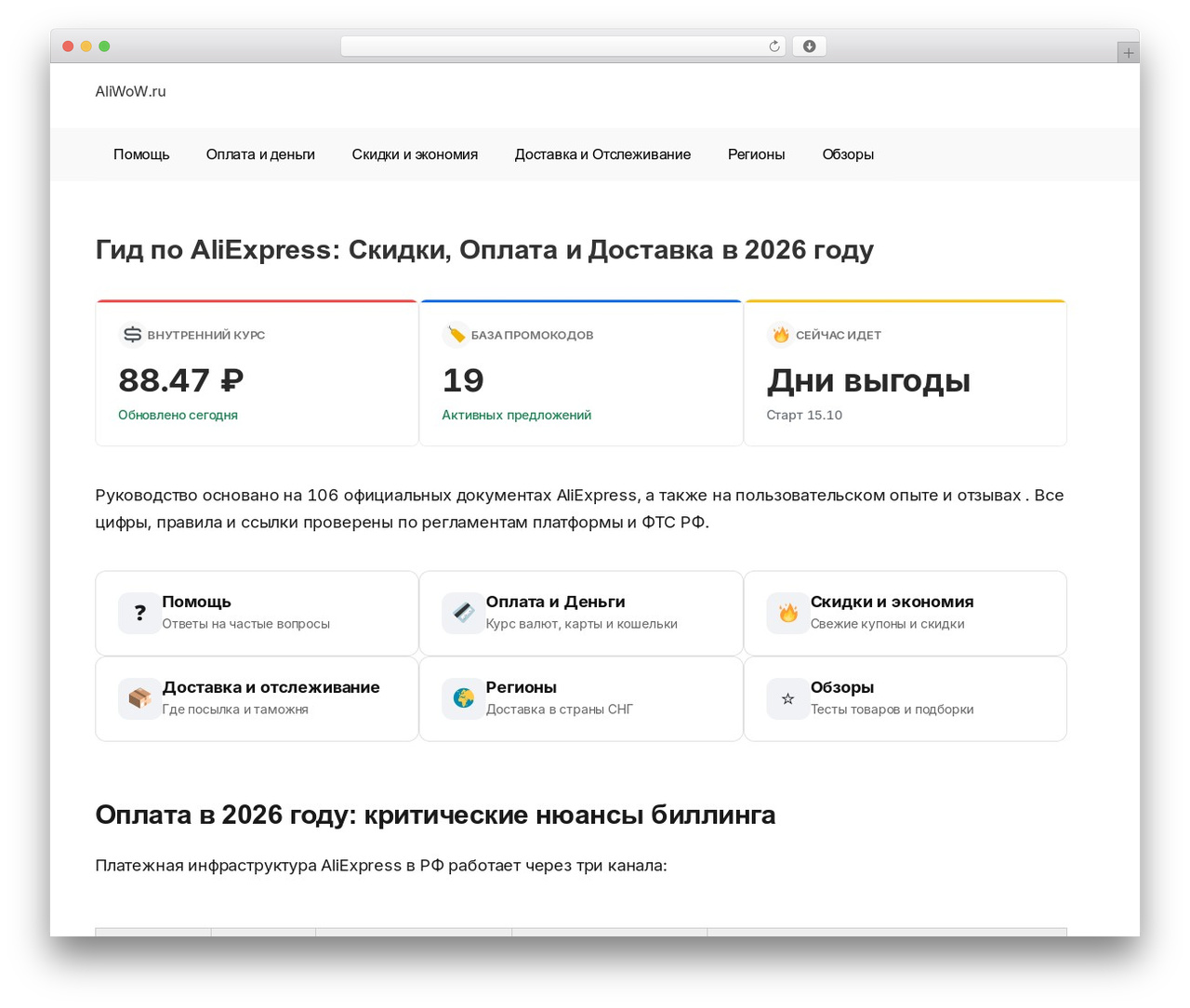Click the Доставка в страны СНГ subtitle
Image resolution: width=1190 pixels, height=1008 pixels.
click(559, 710)
